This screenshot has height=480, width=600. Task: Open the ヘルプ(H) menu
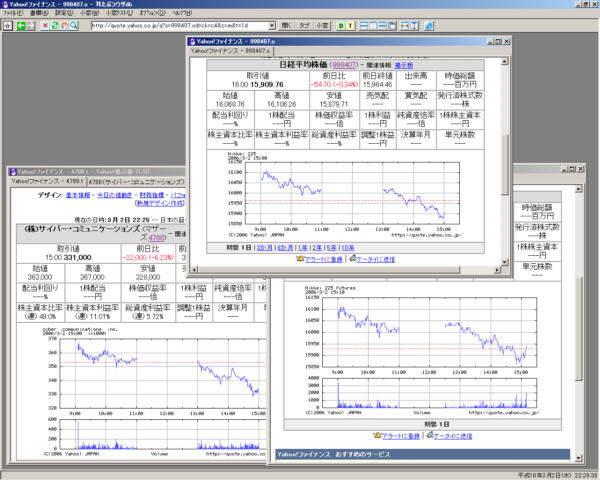182,13
